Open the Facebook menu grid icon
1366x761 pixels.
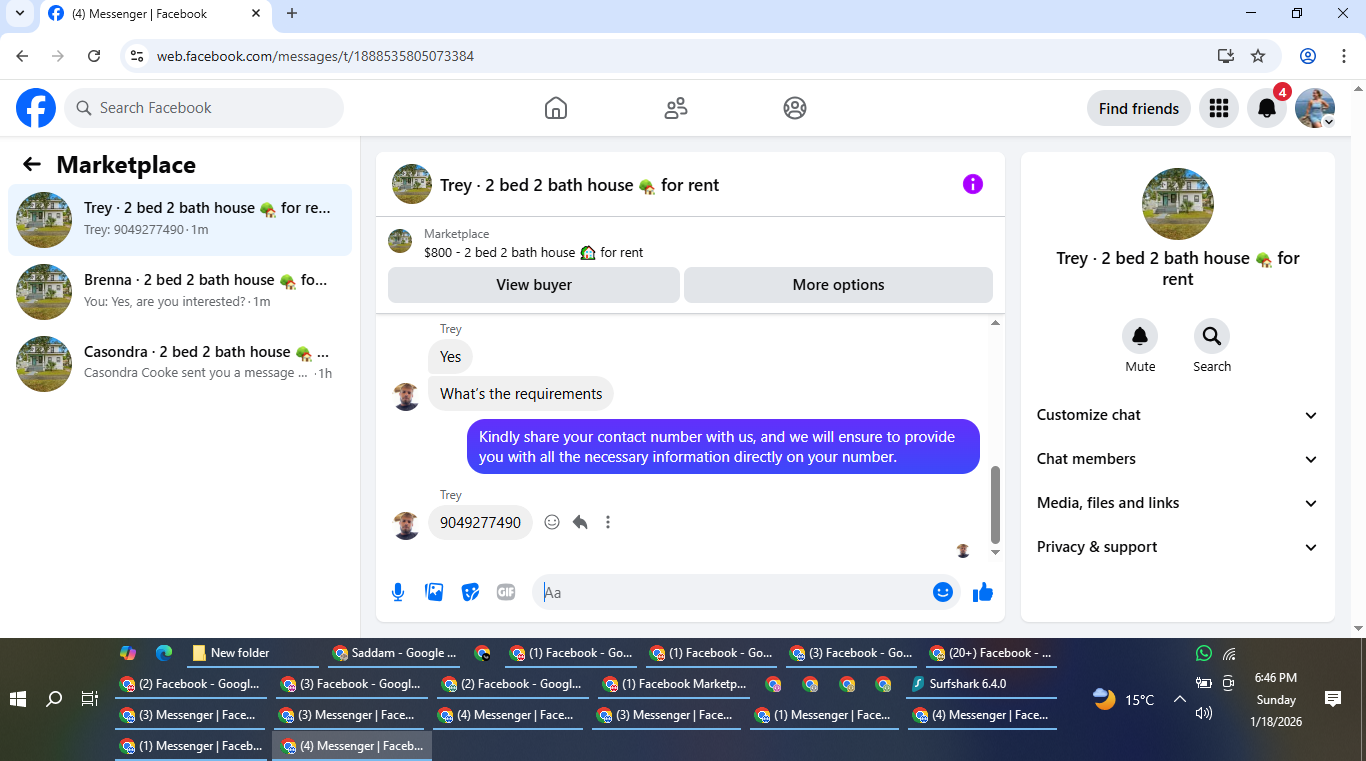click(1218, 108)
